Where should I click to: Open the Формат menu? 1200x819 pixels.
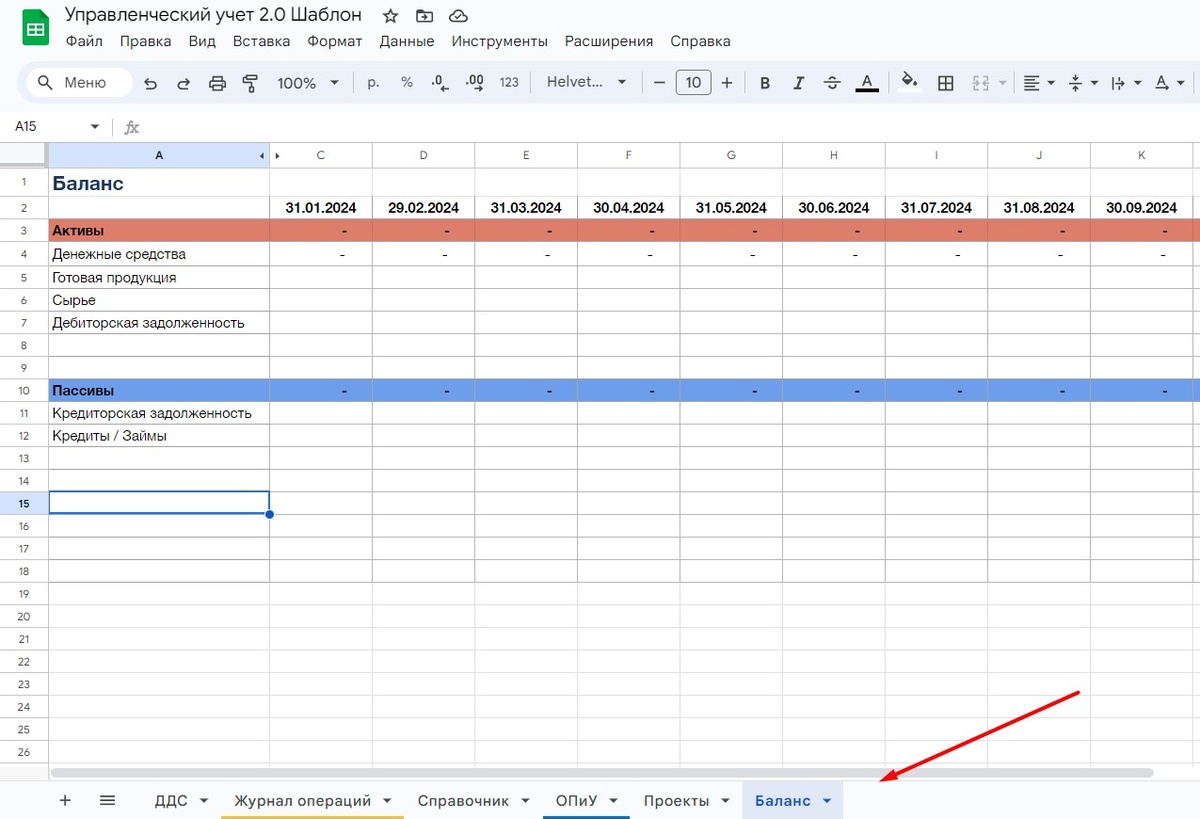point(335,41)
